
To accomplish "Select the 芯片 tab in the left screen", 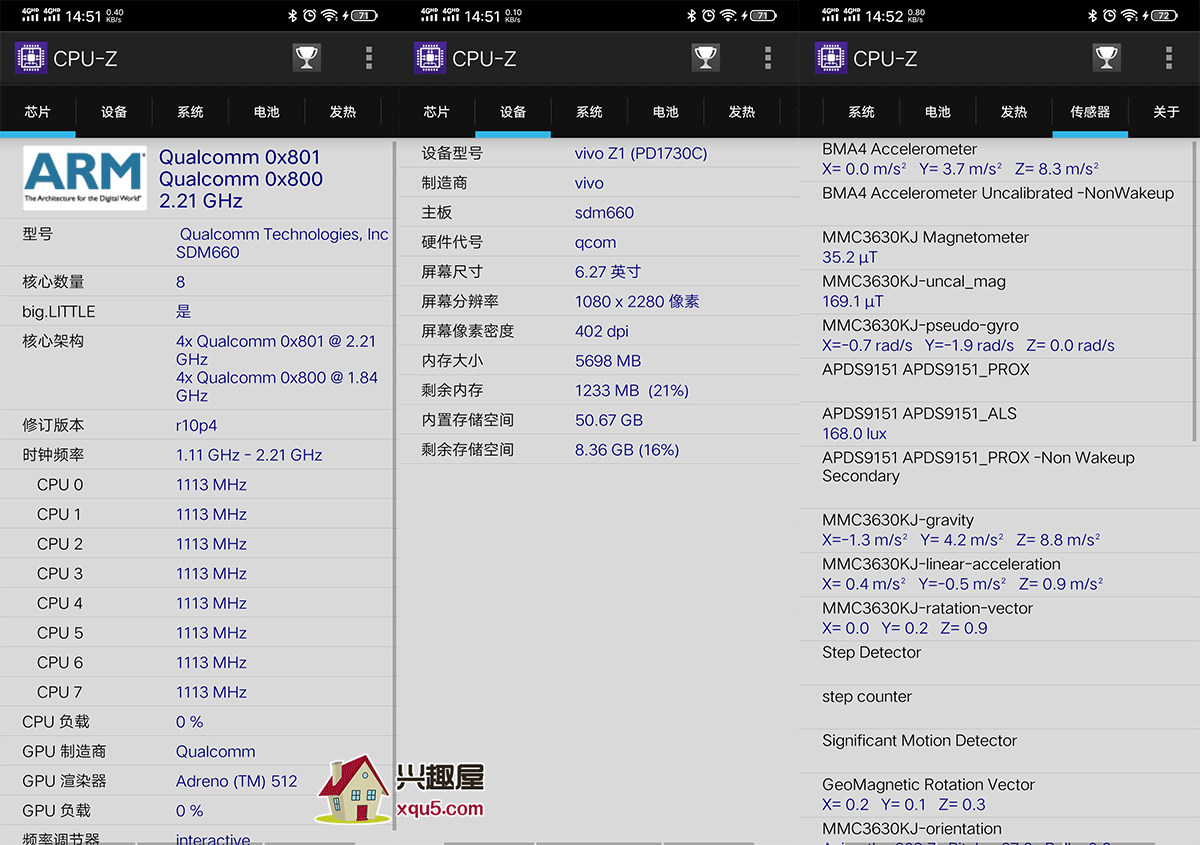I will (38, 112).
